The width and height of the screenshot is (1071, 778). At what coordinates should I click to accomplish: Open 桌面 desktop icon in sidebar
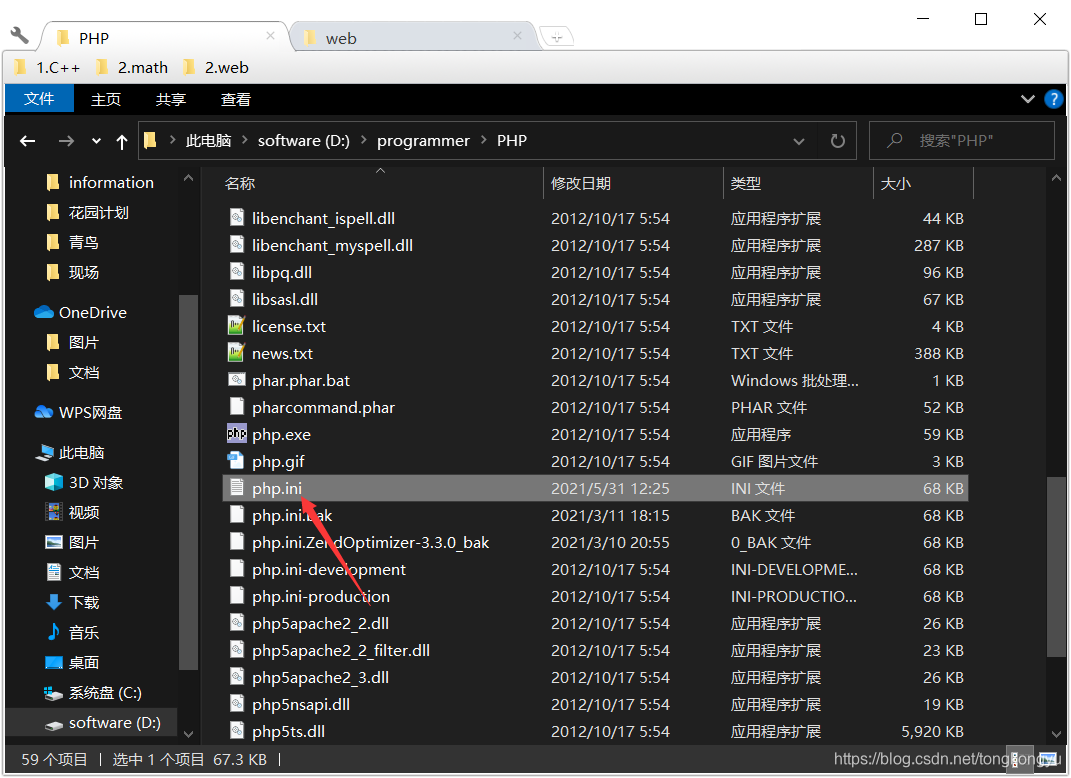pos(54,662)
